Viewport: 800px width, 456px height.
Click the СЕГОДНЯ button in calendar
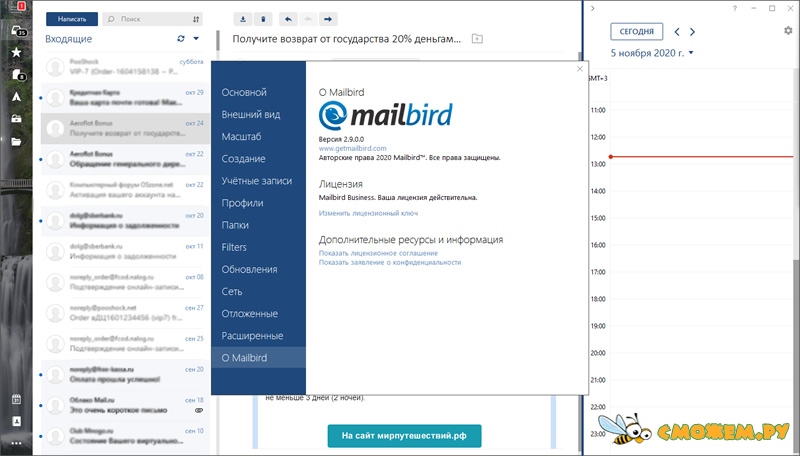[x=636, y=32]
